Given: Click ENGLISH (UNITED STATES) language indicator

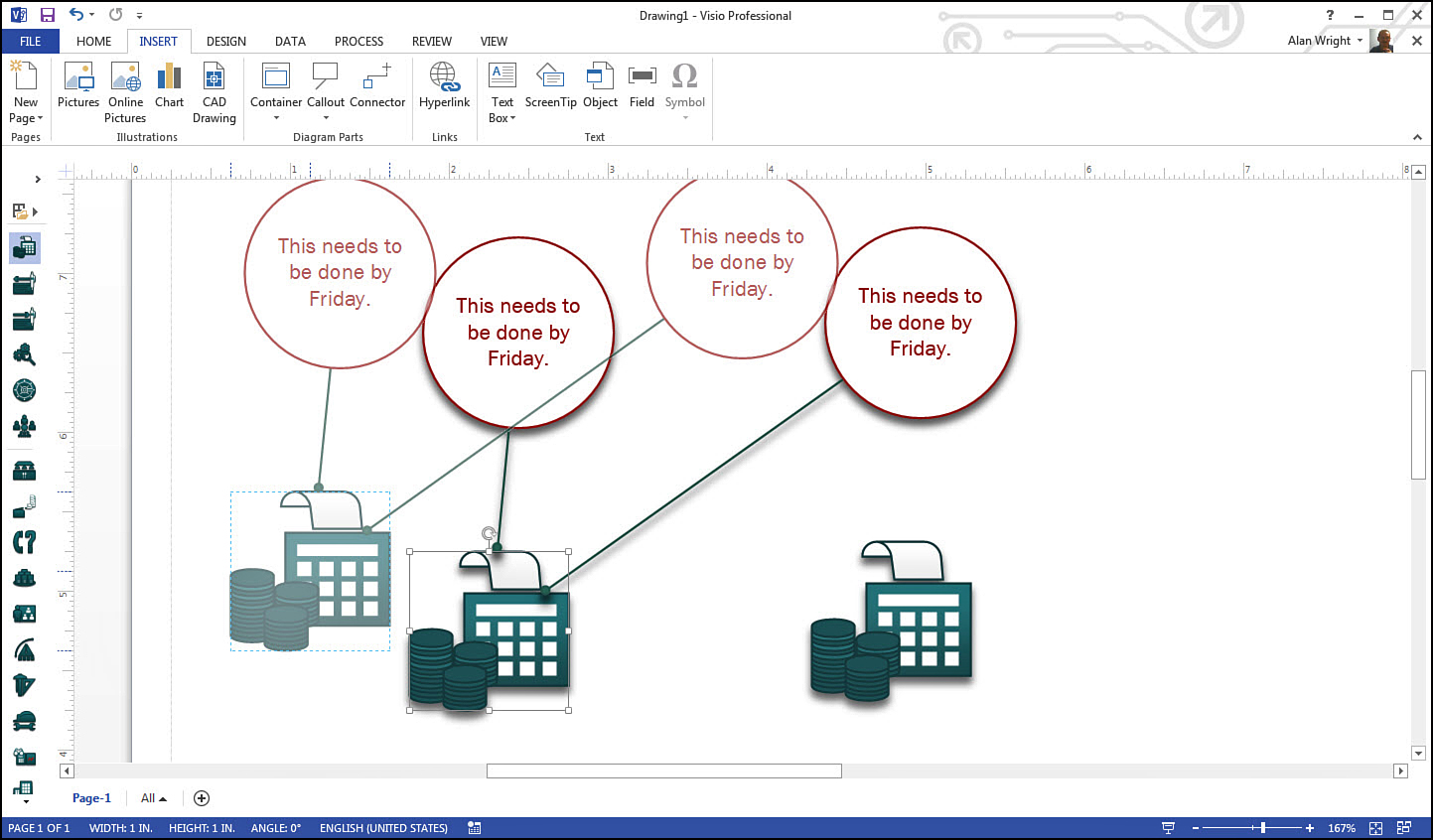Looking at the screenshot, I should (383, 828).
